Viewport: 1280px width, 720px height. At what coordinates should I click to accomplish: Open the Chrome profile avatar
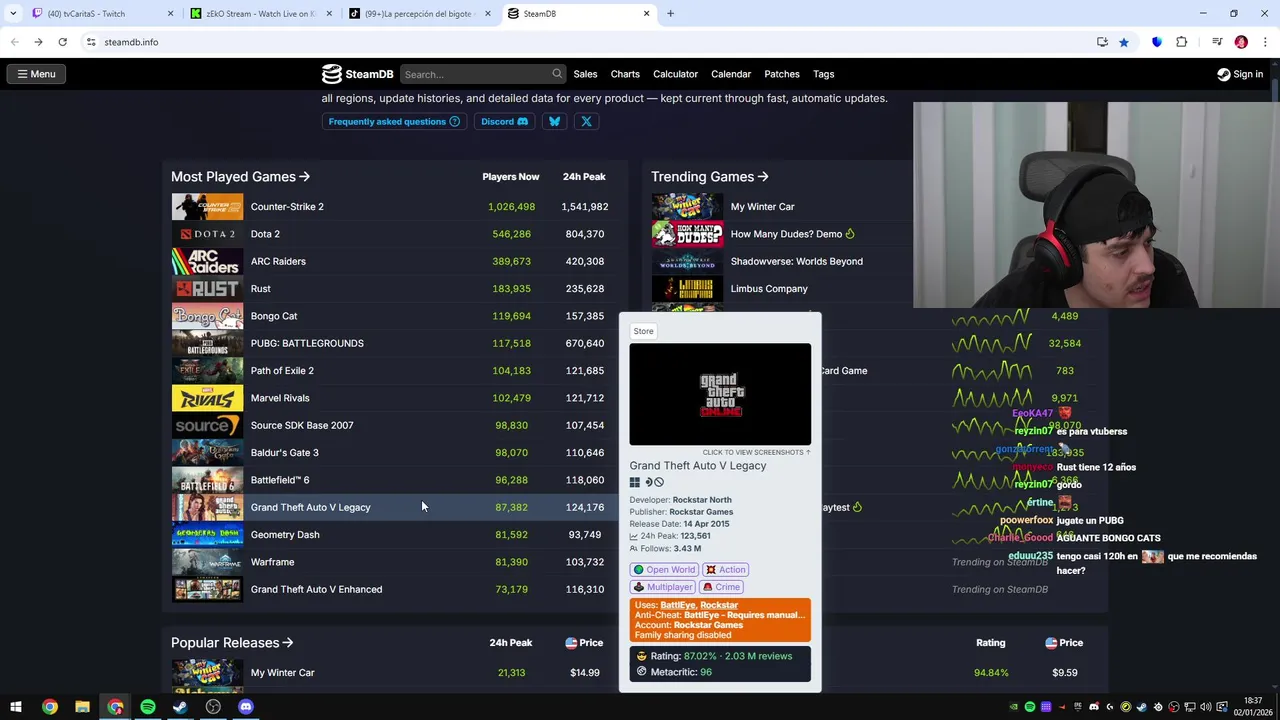(1241, 42)
